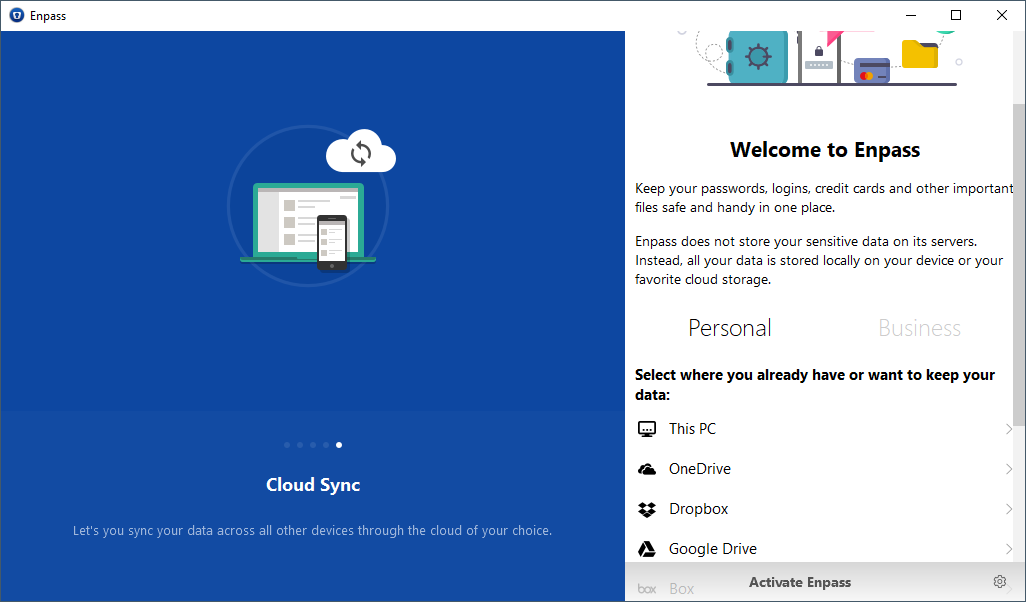Click the Enpass logo in title bar

point(16,15)
